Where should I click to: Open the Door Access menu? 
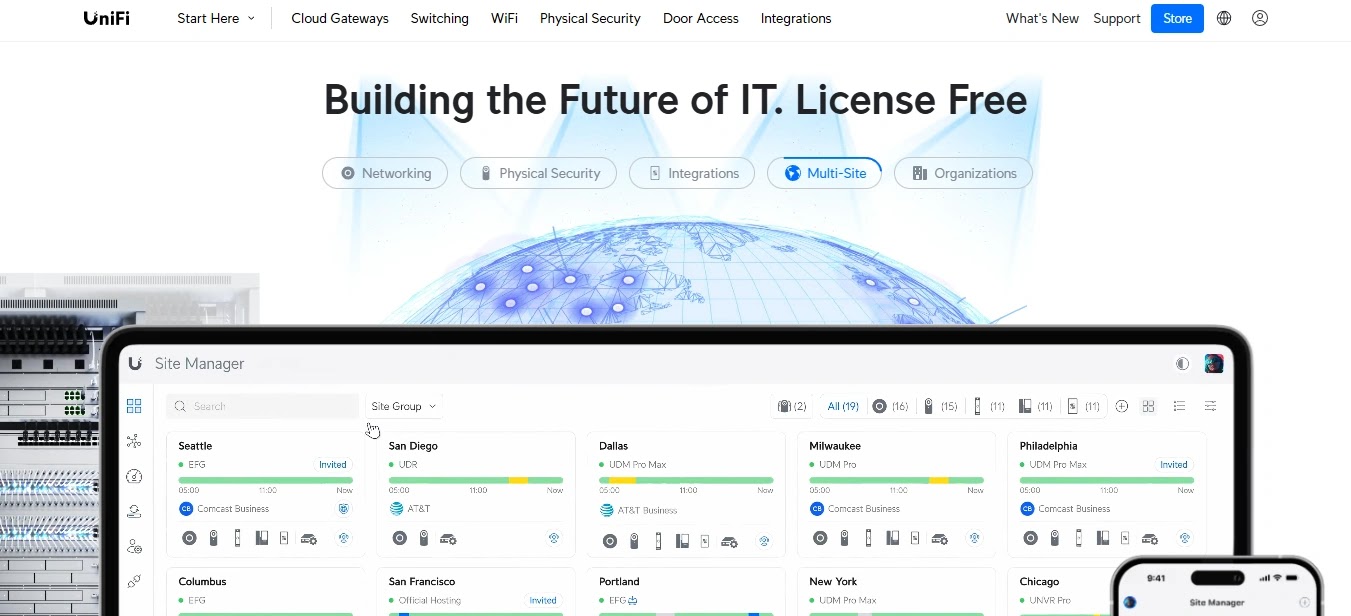701,18
